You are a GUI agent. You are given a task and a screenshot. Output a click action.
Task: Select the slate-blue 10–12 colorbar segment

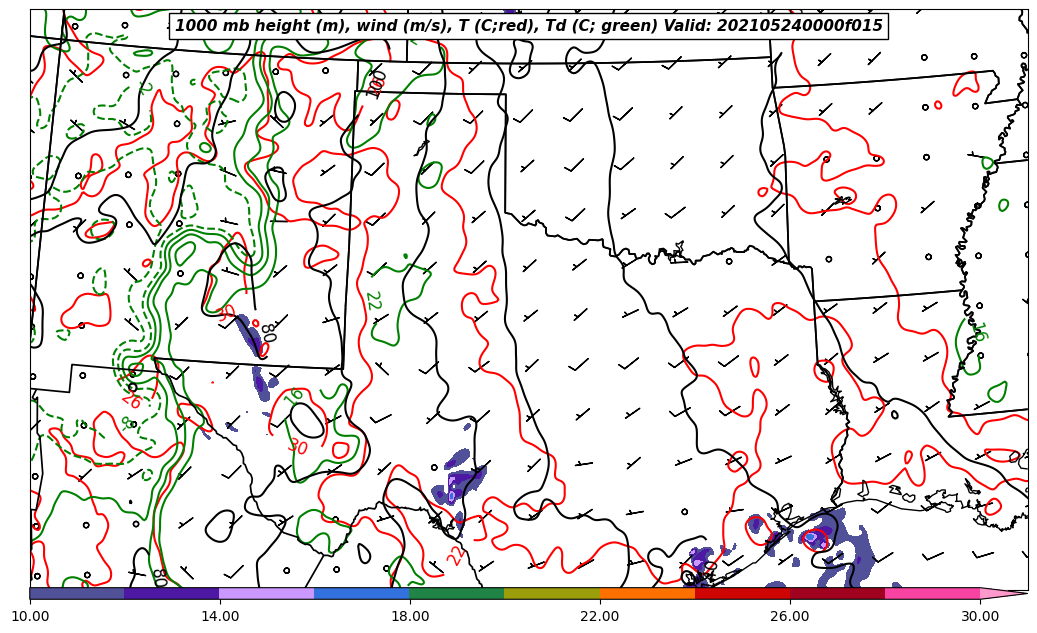pyautogui.click(x=77, y=593)
